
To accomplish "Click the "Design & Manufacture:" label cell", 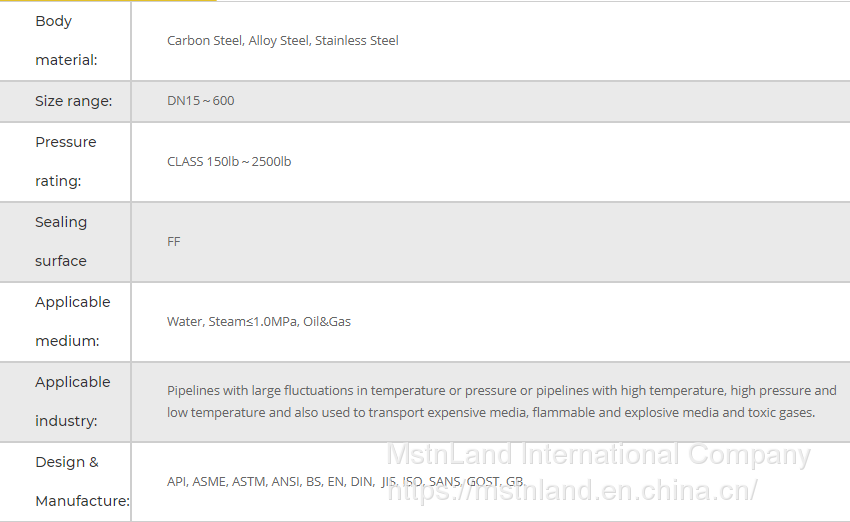I will pos(68,482).
